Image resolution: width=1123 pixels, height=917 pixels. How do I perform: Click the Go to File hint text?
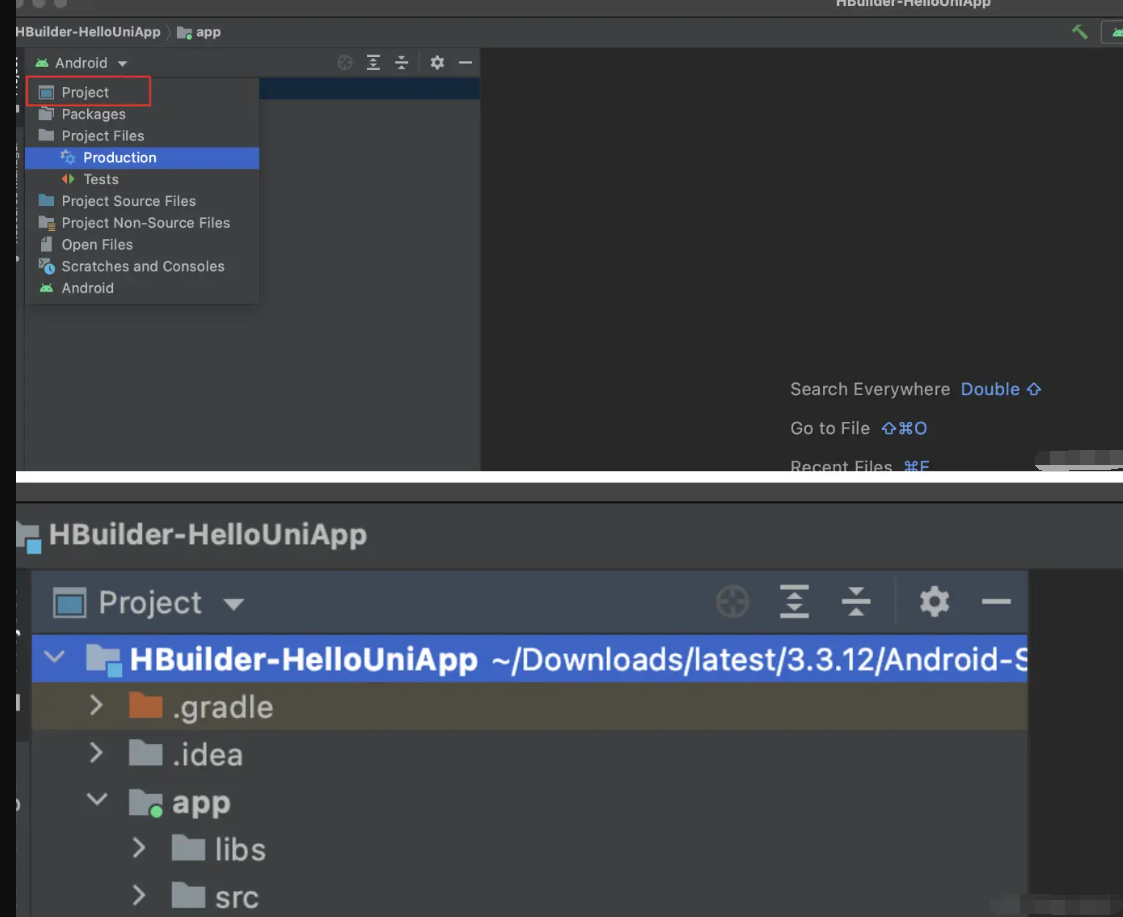(x=829, y=428)
